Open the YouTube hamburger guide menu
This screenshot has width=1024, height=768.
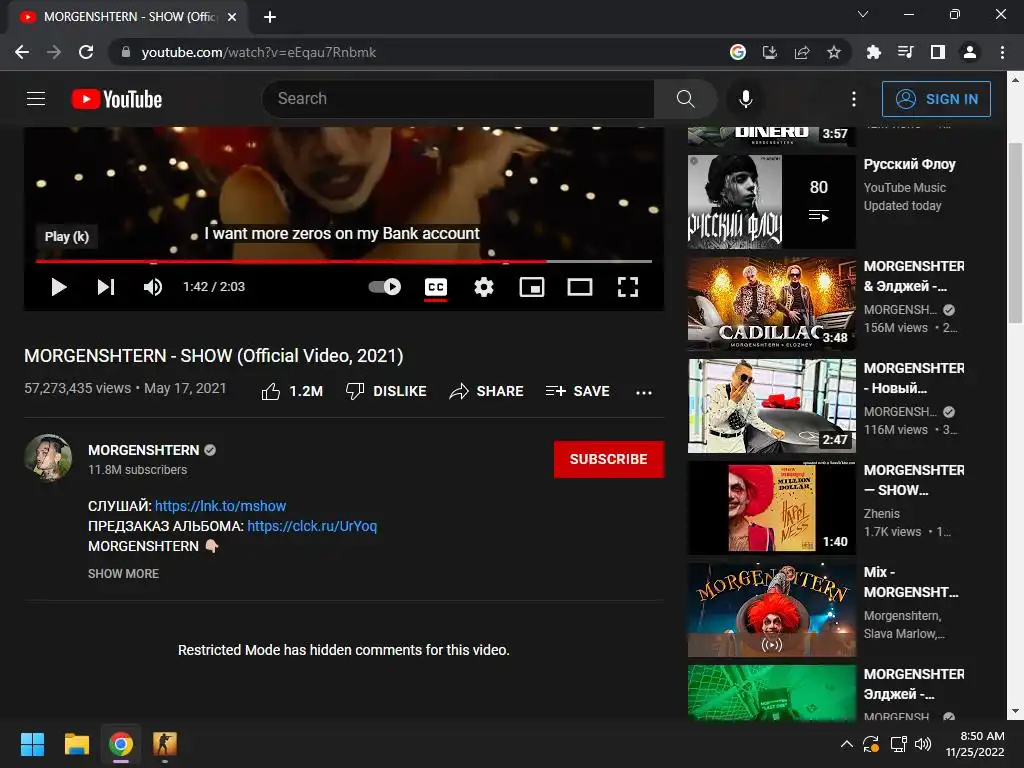(x=36, y=99)
